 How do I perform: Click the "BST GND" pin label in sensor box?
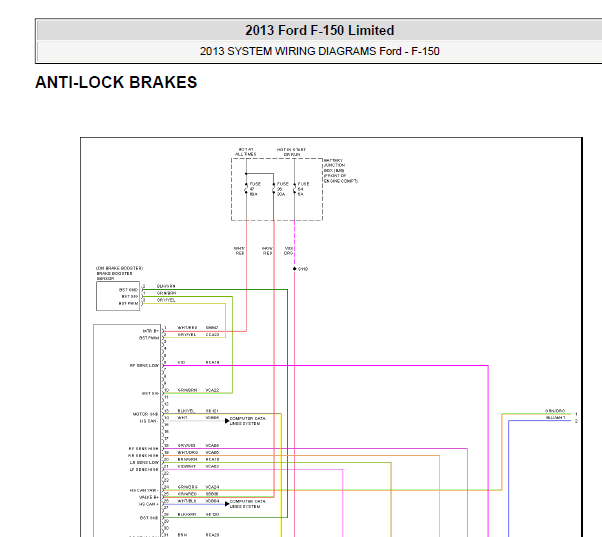pos(128,290)
